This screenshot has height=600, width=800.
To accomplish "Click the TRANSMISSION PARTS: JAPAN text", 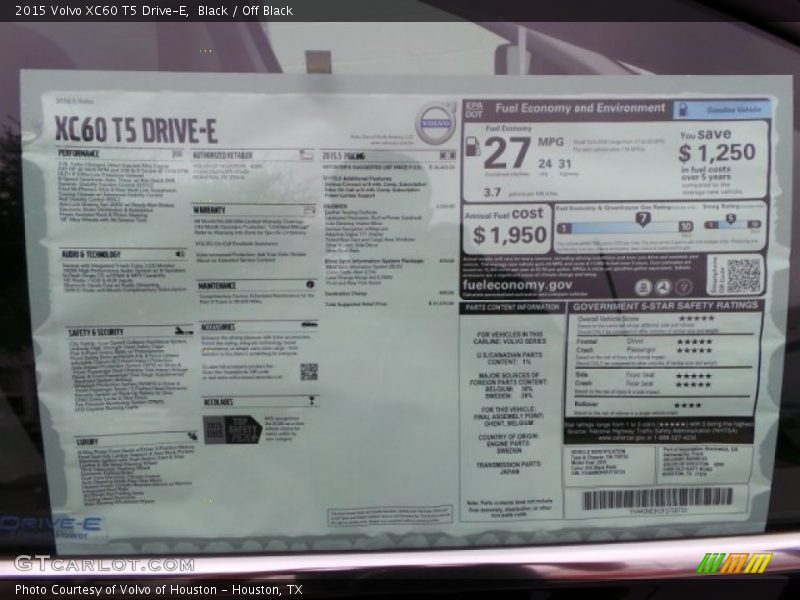I will 509,468.
